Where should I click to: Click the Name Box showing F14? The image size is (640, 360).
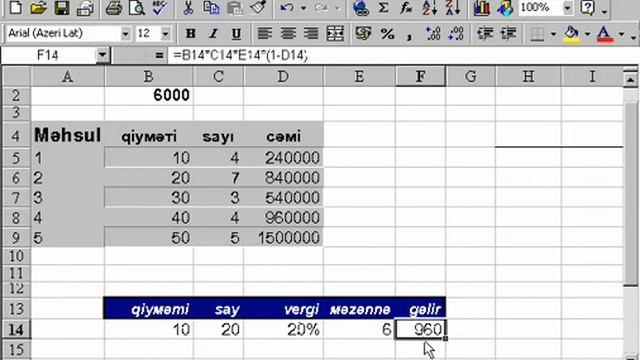point(48,55)
